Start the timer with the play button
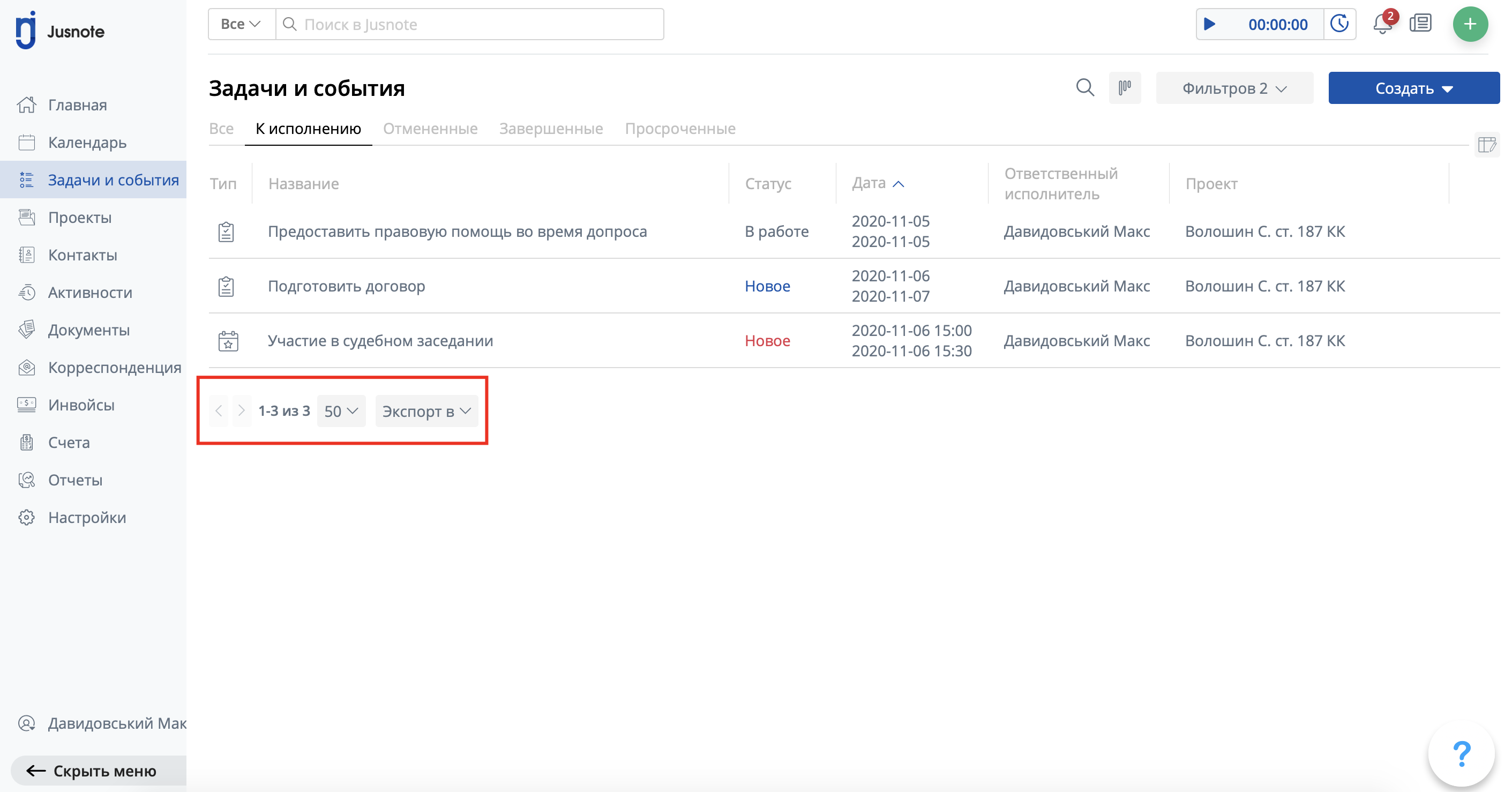This screenshot has height=792, width=1512. pyautogui.click(x=1210, y=24)
